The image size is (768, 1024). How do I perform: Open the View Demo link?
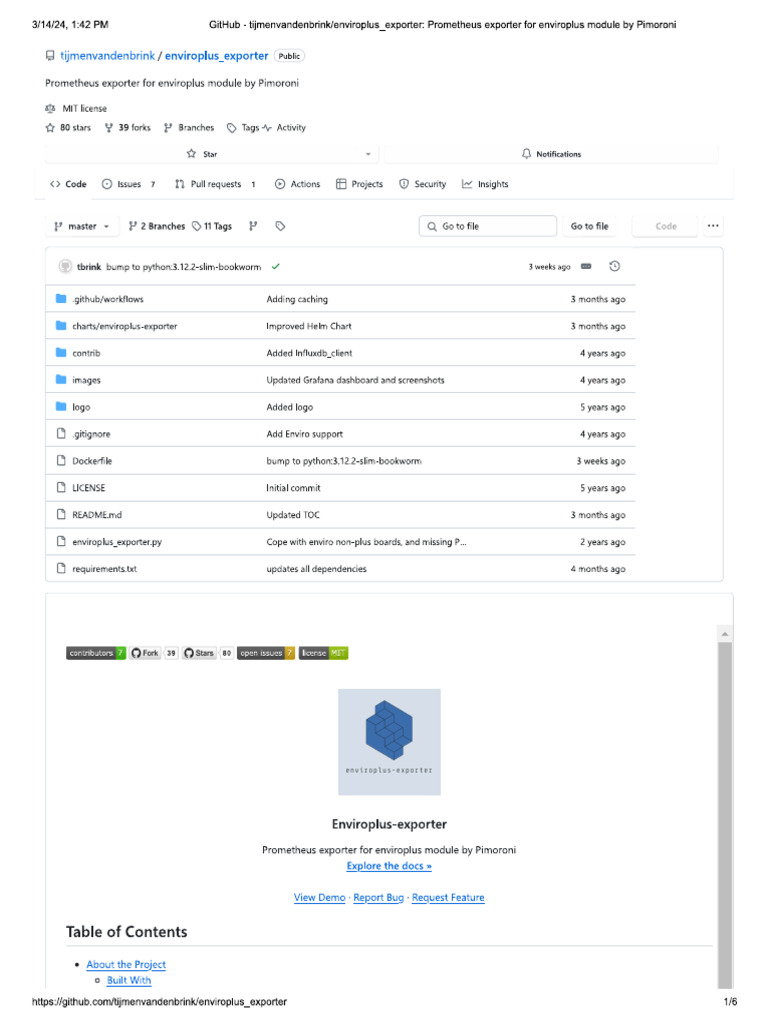[x=319, y=897]
